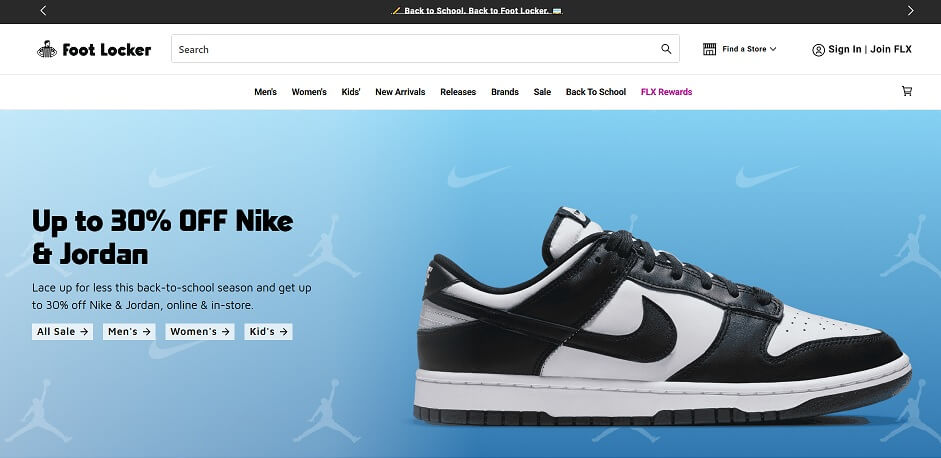
Task: Open the New Arrivals menu
Action: pos(400,92)
